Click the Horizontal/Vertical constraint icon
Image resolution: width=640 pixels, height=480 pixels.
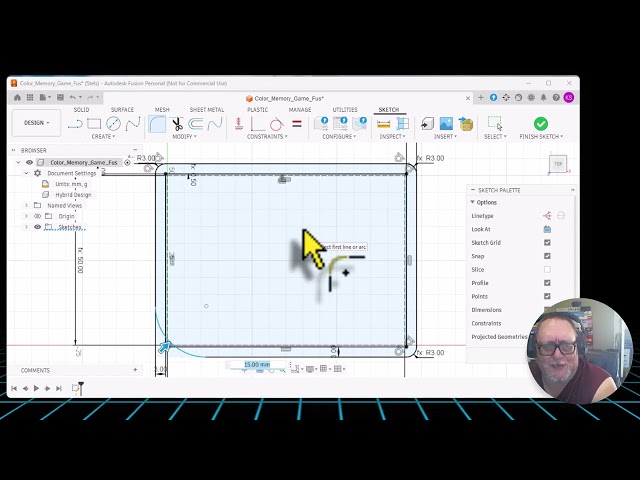[239, 124]
